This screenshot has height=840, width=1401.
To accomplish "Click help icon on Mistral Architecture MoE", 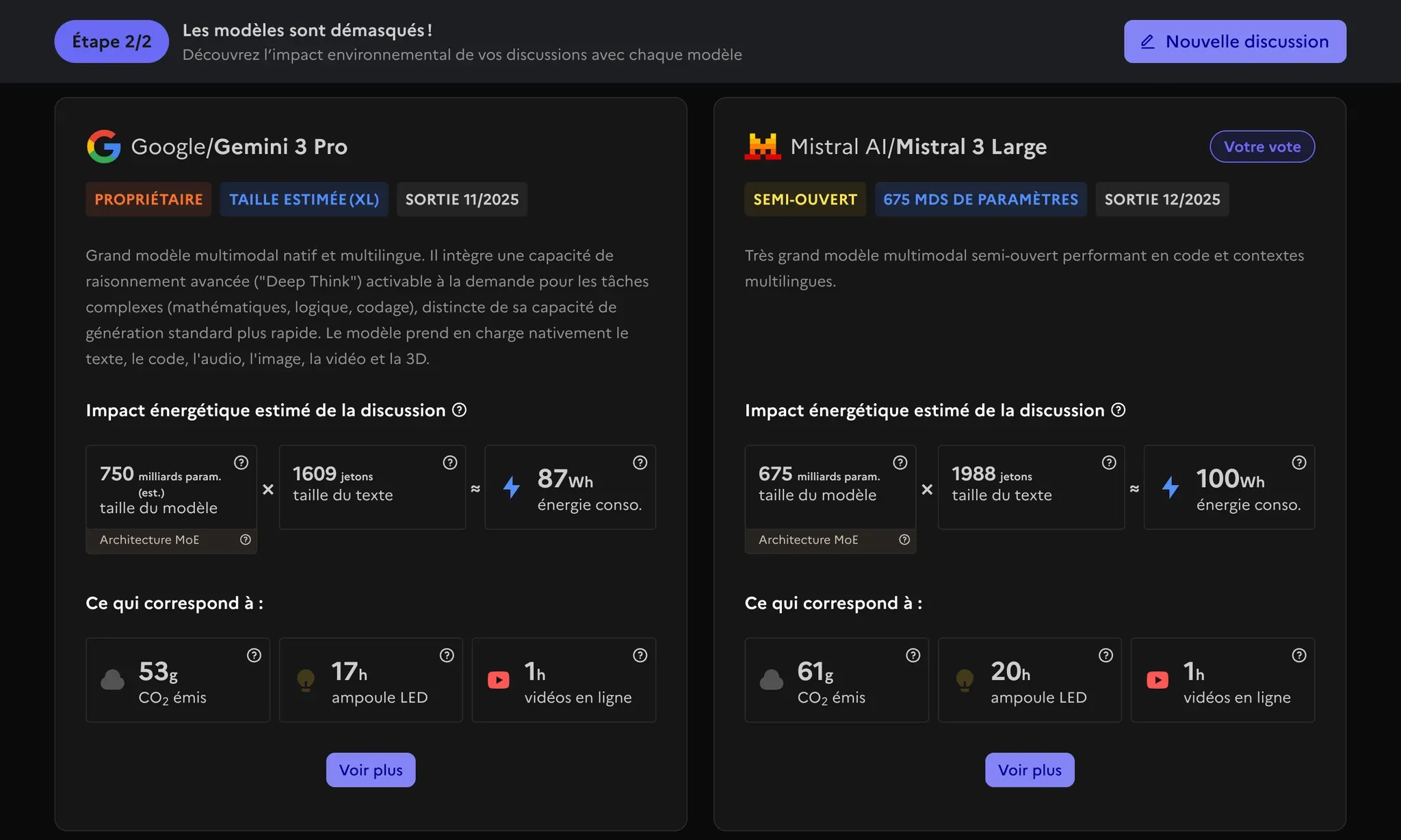I will pyautogui.click(x=904, y=540).
